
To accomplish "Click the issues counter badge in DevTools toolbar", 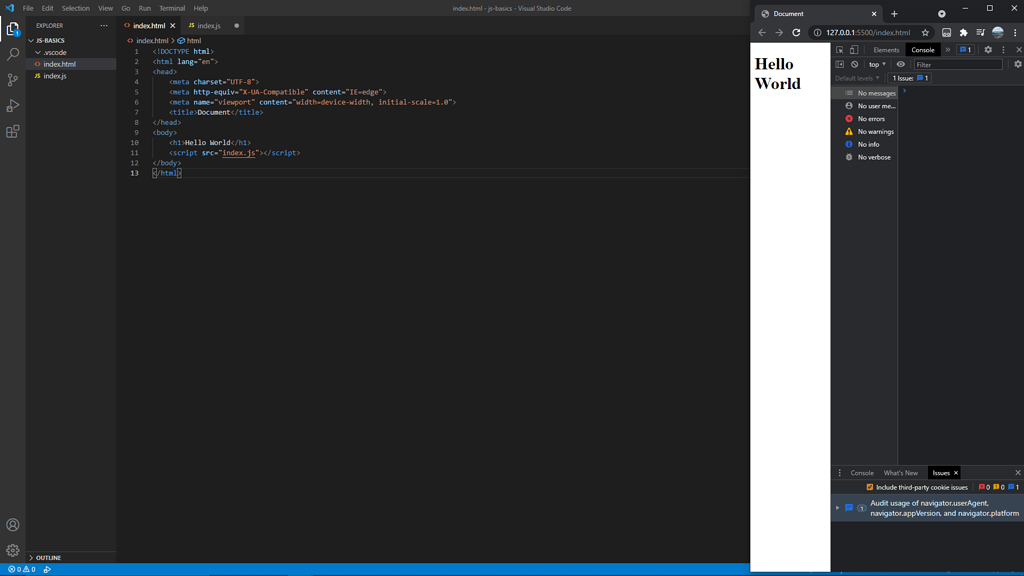I will (x=965, y=50).
